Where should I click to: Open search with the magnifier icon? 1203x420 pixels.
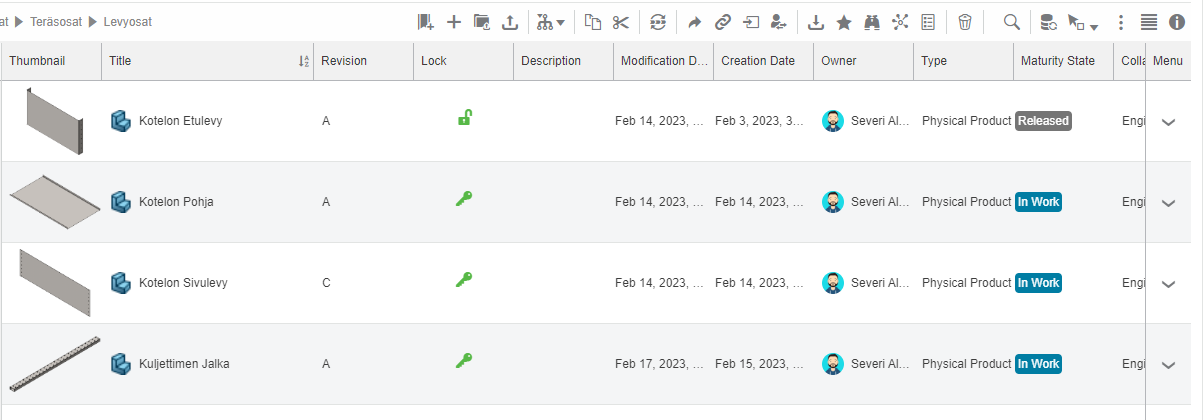click(1012, 21)
